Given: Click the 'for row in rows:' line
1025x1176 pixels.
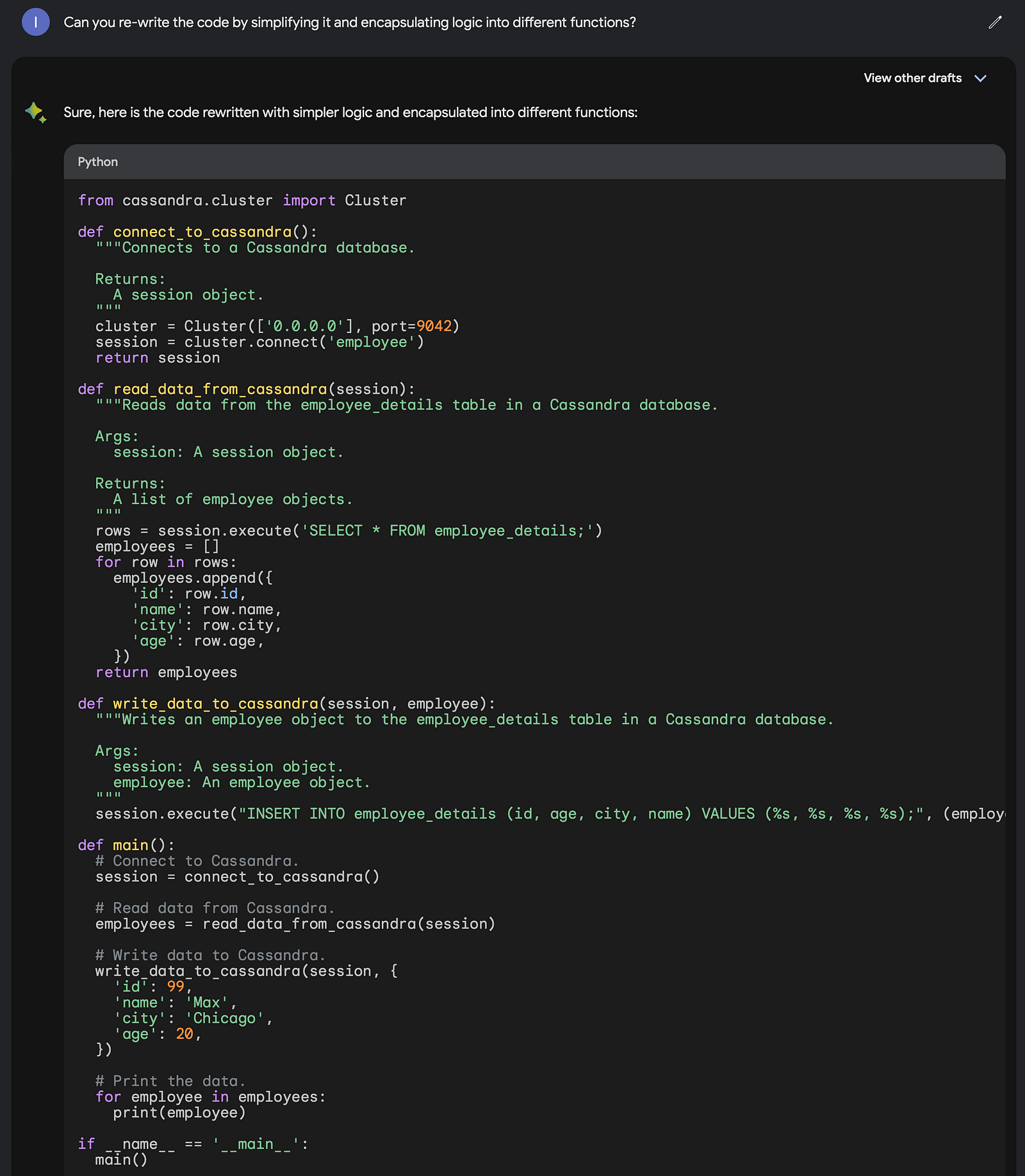Looking at the screenshot, I should 166,562.
